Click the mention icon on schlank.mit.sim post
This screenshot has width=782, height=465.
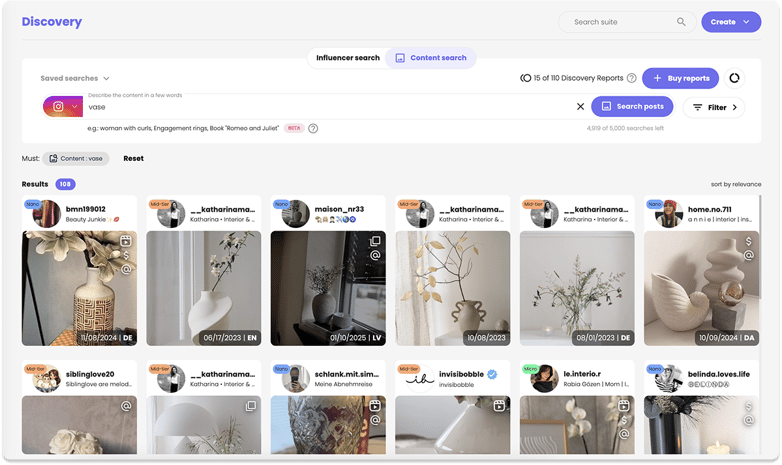click(375, 420)
